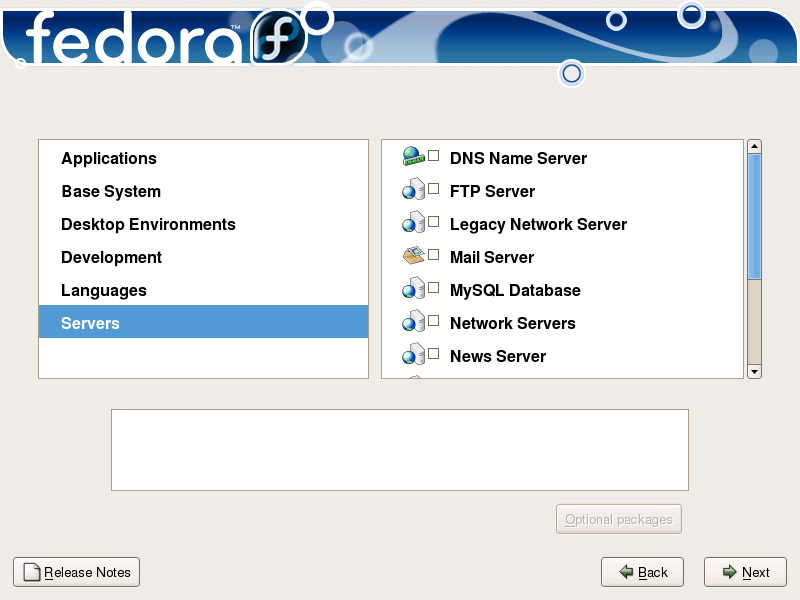The height and width of the screenshot is (600, 800).
Task: Tick the FTP Server checkbox
Action: click(x=434, y=189)
